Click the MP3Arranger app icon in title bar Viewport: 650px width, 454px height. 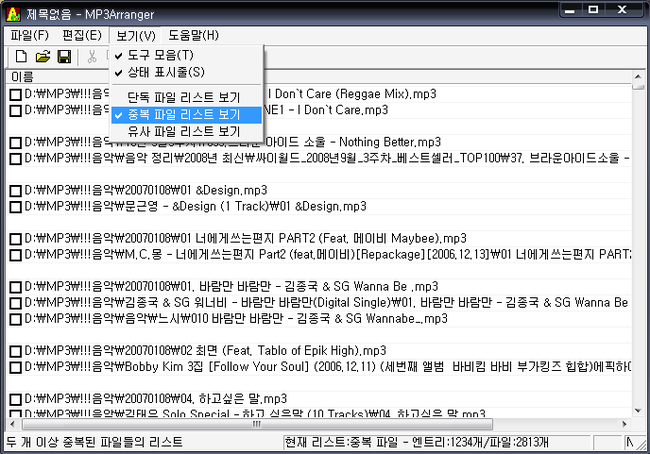13,14
